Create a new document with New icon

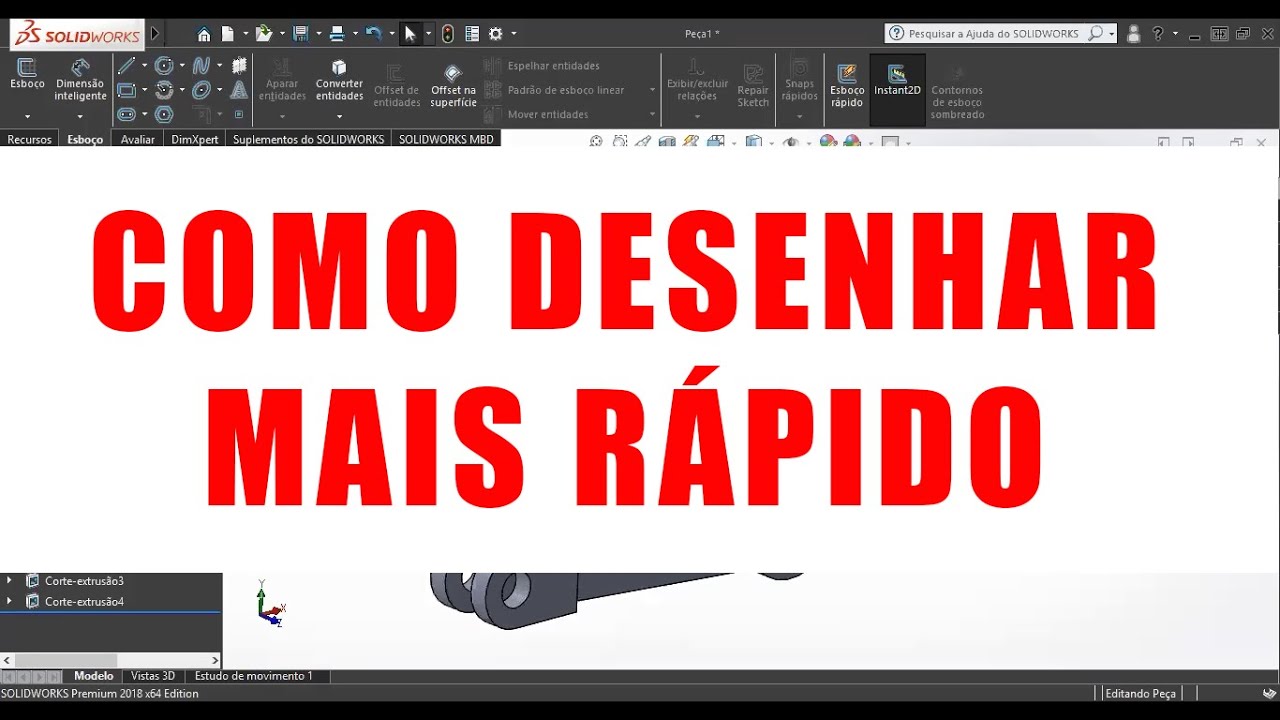(228, 34)
